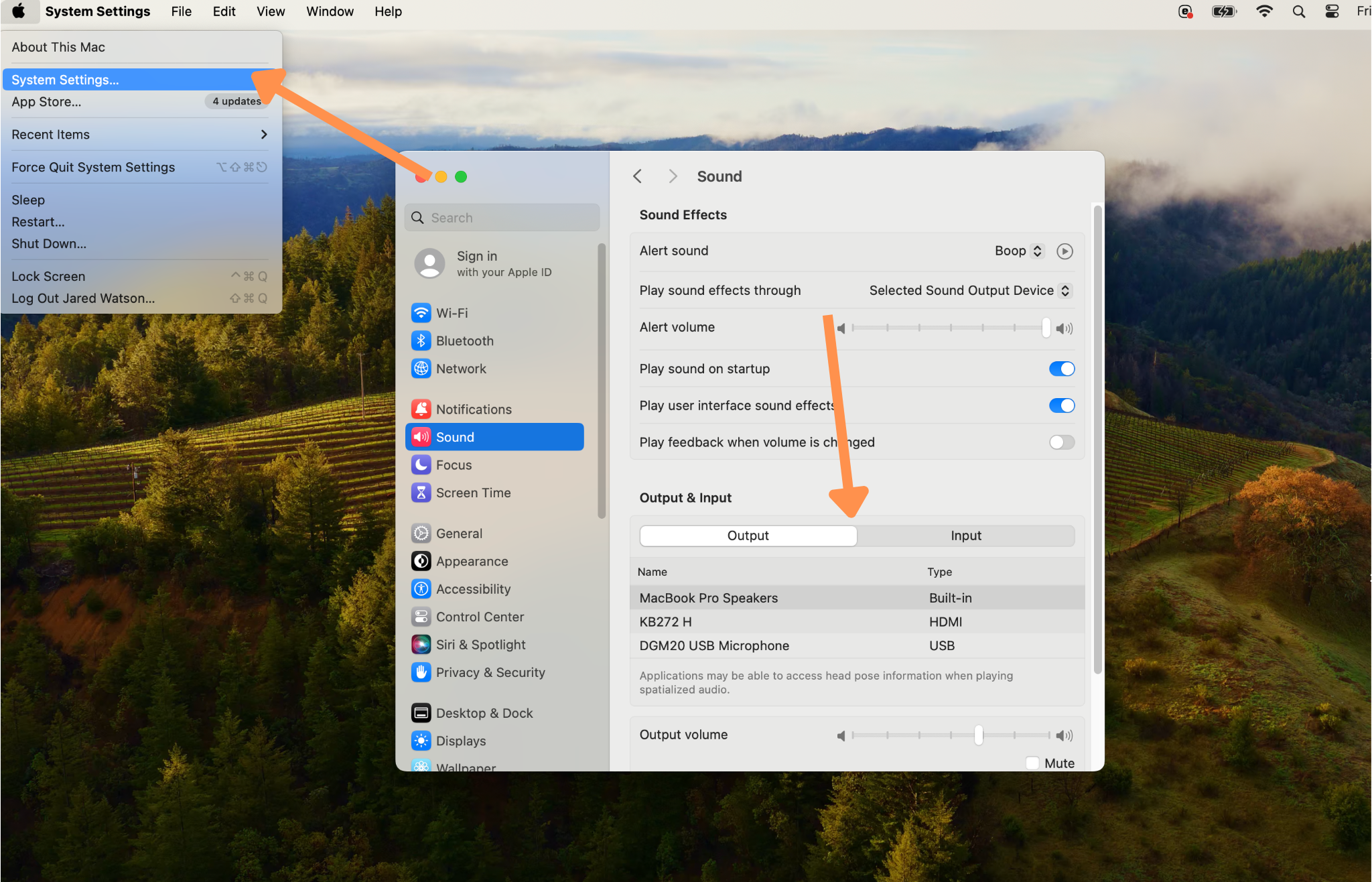Choose Shut Down… from Apple menu
Screen dimensions: 1372x882
(x=141, y=244)
